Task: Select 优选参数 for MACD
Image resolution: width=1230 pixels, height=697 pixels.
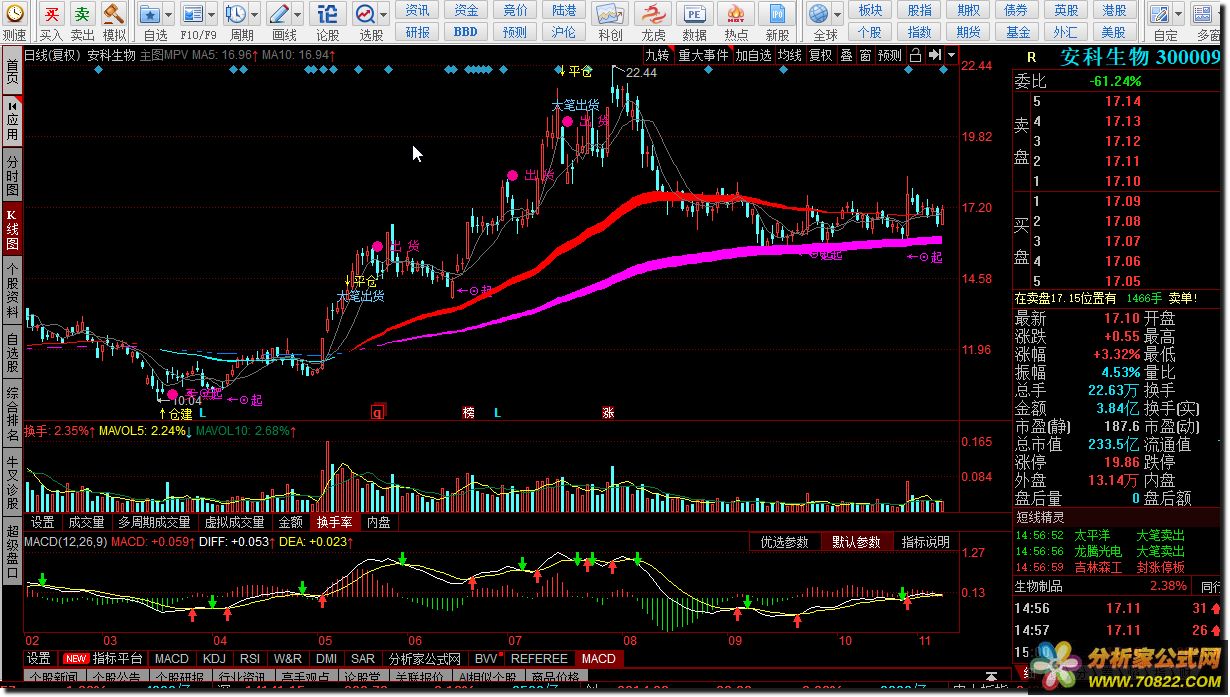Action: pyautogui.click(x=785, y=542)
